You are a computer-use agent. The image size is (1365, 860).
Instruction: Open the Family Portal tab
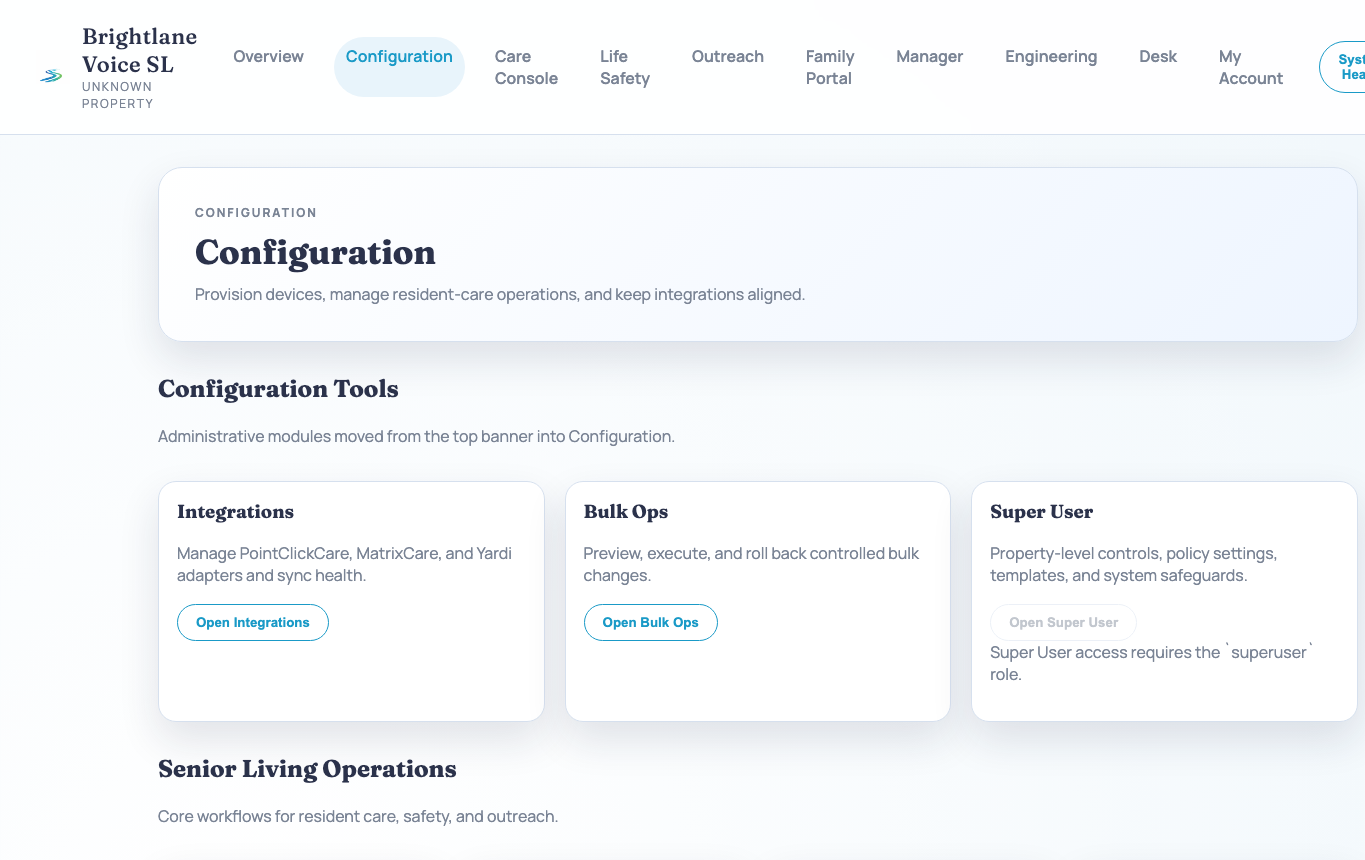[830, 67]
